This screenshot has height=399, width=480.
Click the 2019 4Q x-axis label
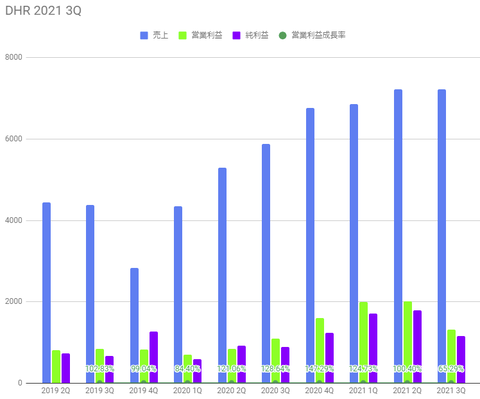[144, 390]
